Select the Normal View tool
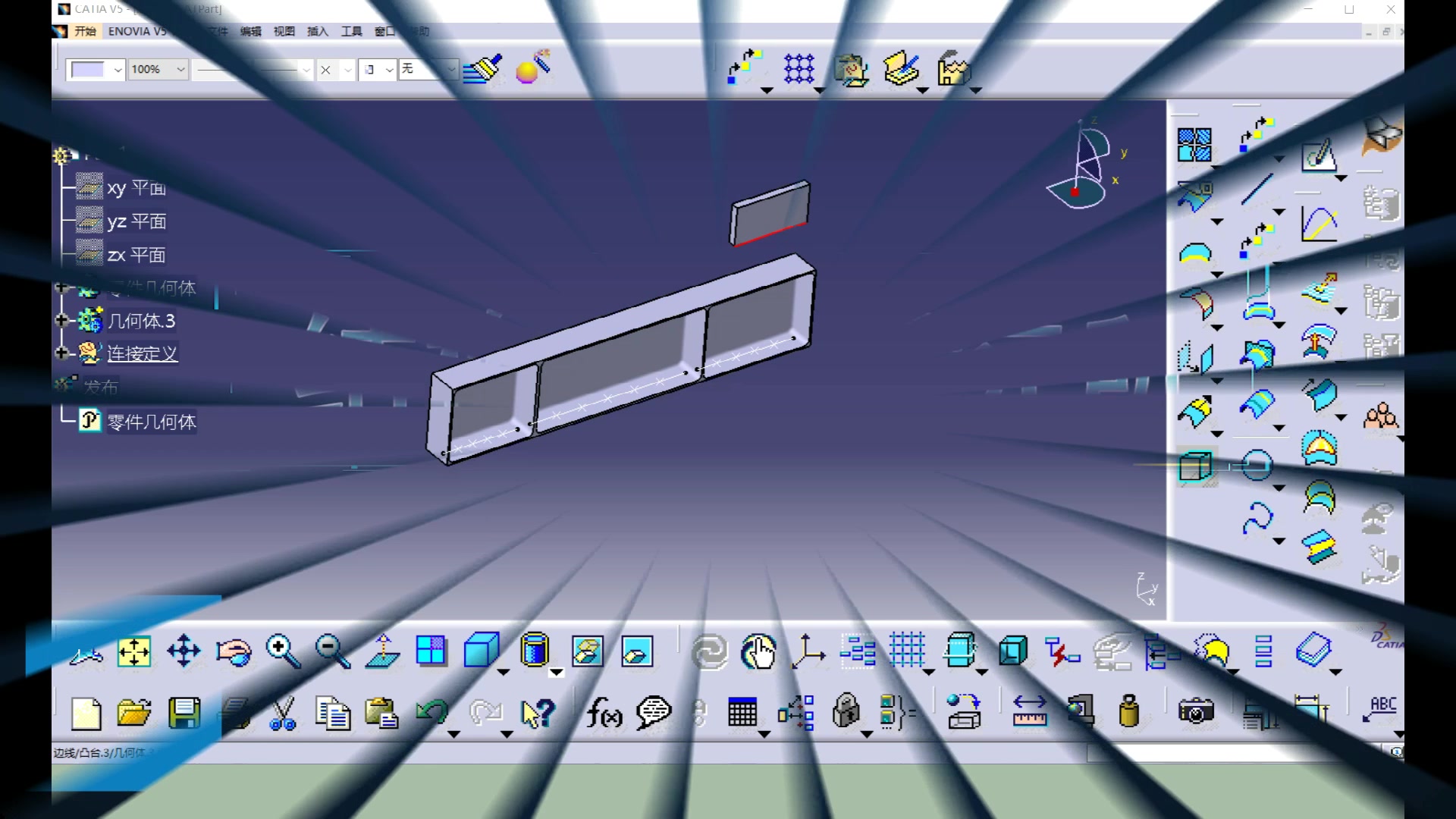Image resolution: width=1456 pixels, height=819 pixels. (x=383, y=651)
